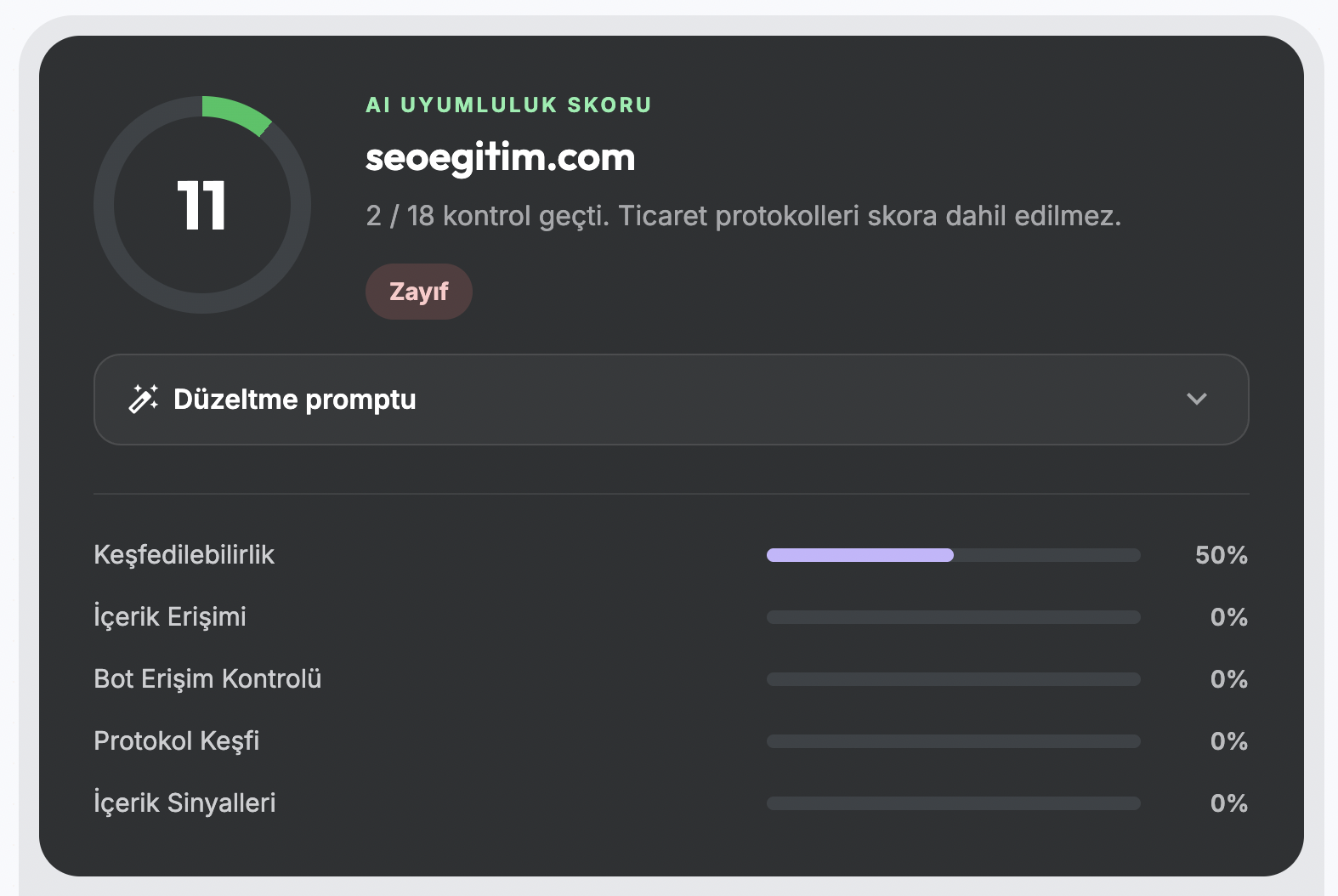Select the Keşfedilebilirlik category row label
This screenshot has width=1338, height=896.
pos(184,555)
